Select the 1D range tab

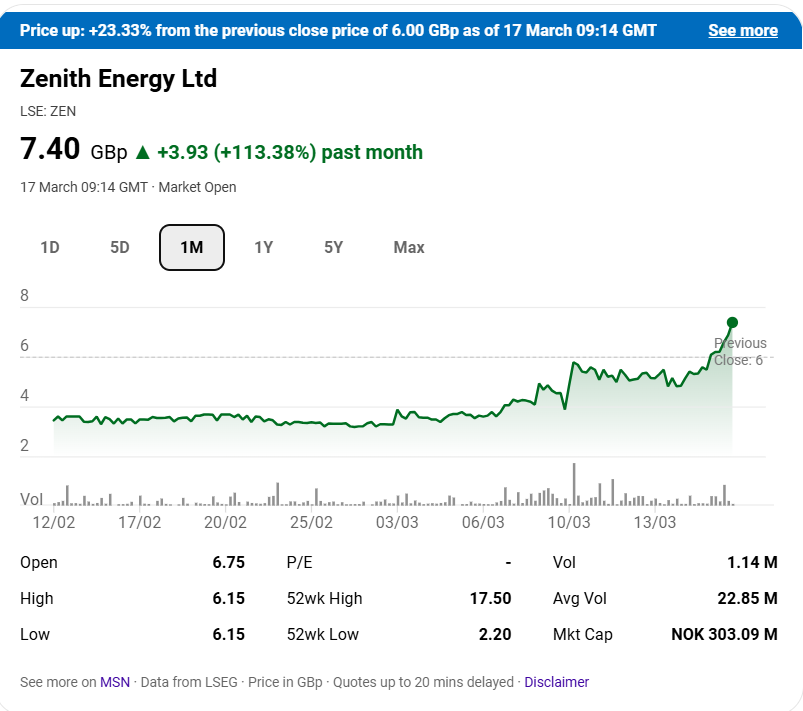point(50,247)
